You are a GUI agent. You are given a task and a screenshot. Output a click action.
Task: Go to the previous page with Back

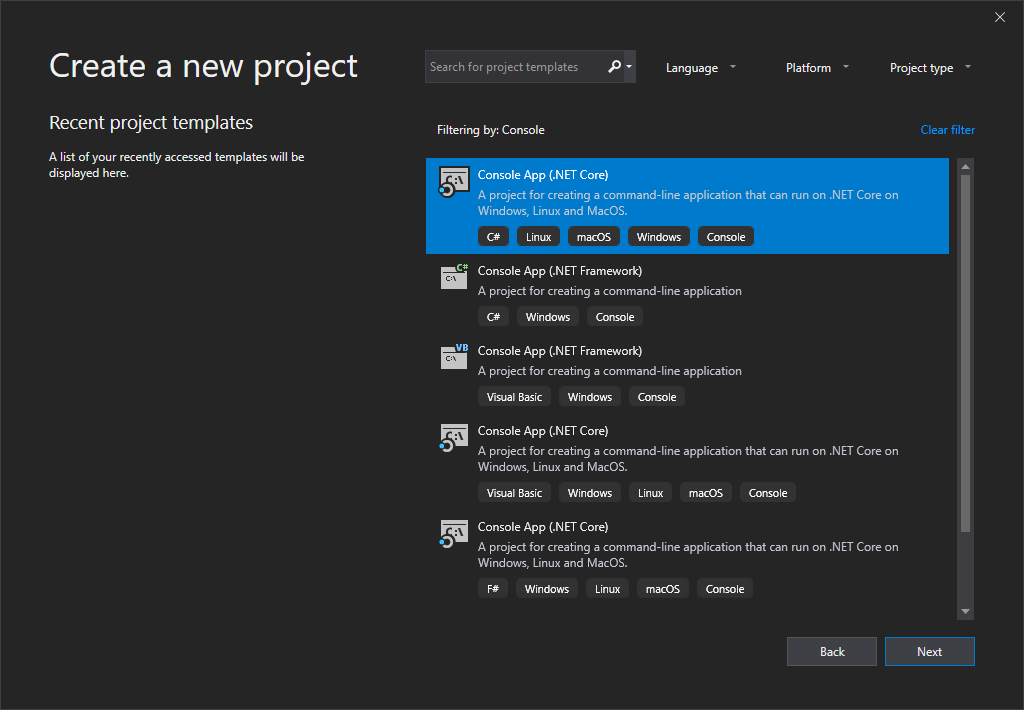[x=831, y=652]
